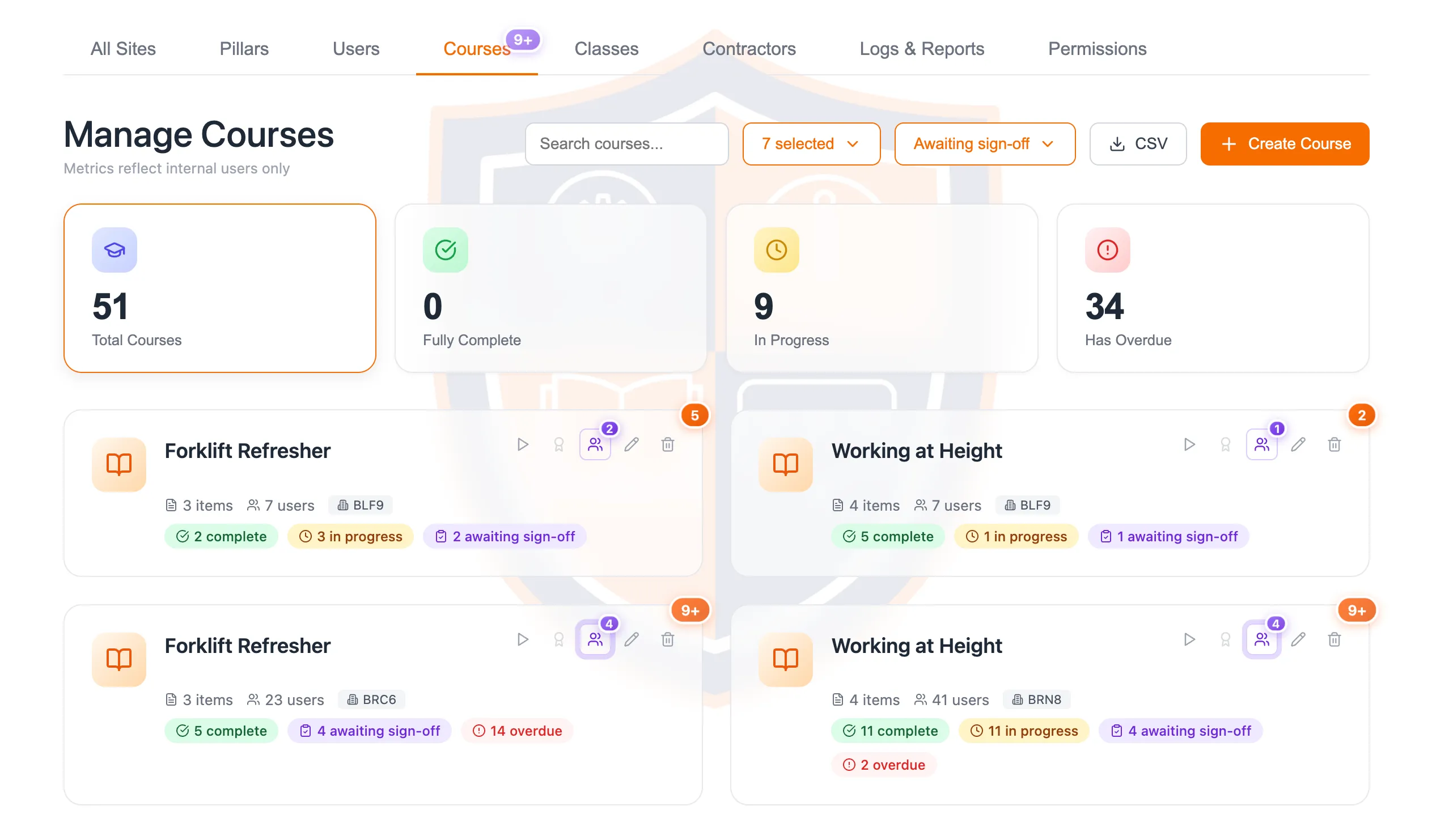The width and height of the screenshot is (1432, 840).
Task: Filter by the In Progress card
Action: [882, 288]
